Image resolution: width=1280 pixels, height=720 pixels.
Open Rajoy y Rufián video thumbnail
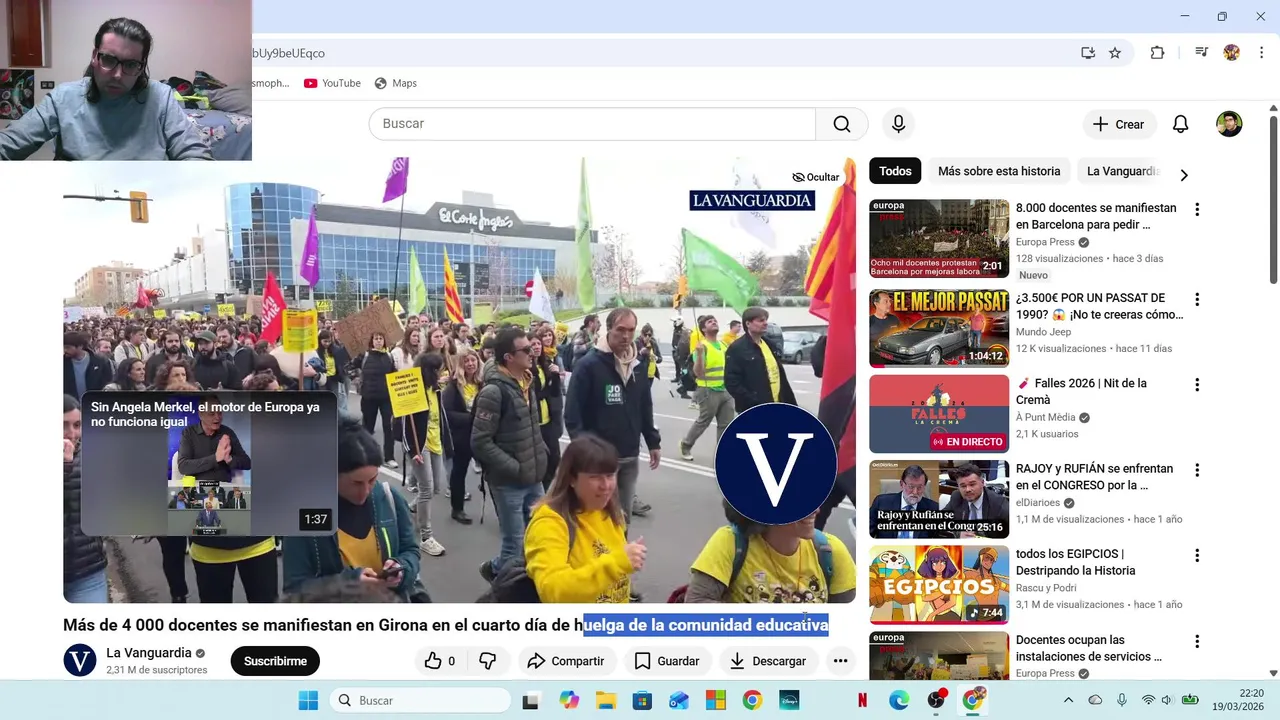(939, 500)
